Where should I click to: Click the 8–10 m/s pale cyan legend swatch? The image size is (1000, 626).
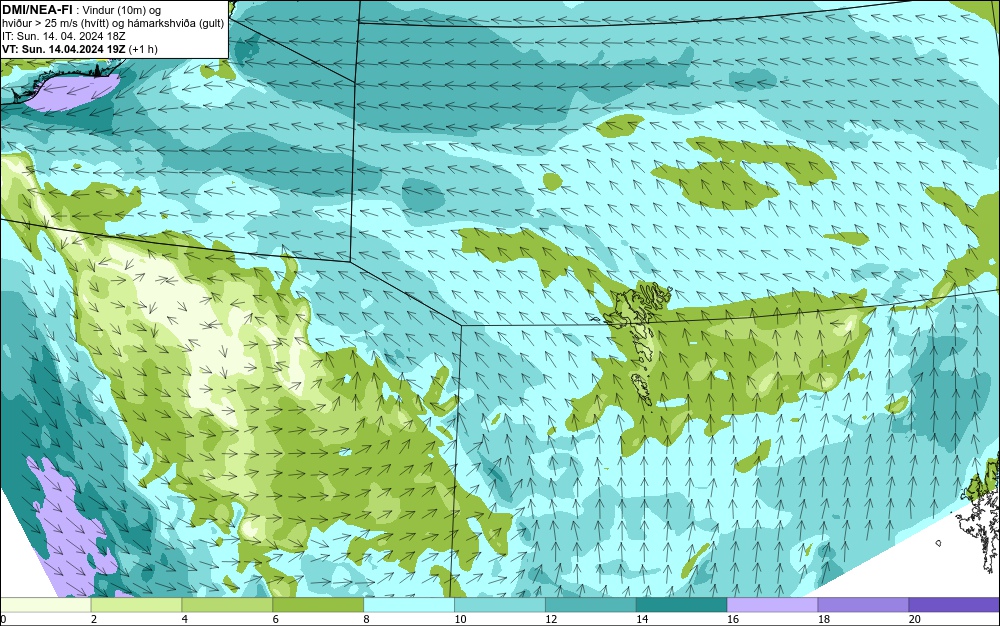[409, 605]
